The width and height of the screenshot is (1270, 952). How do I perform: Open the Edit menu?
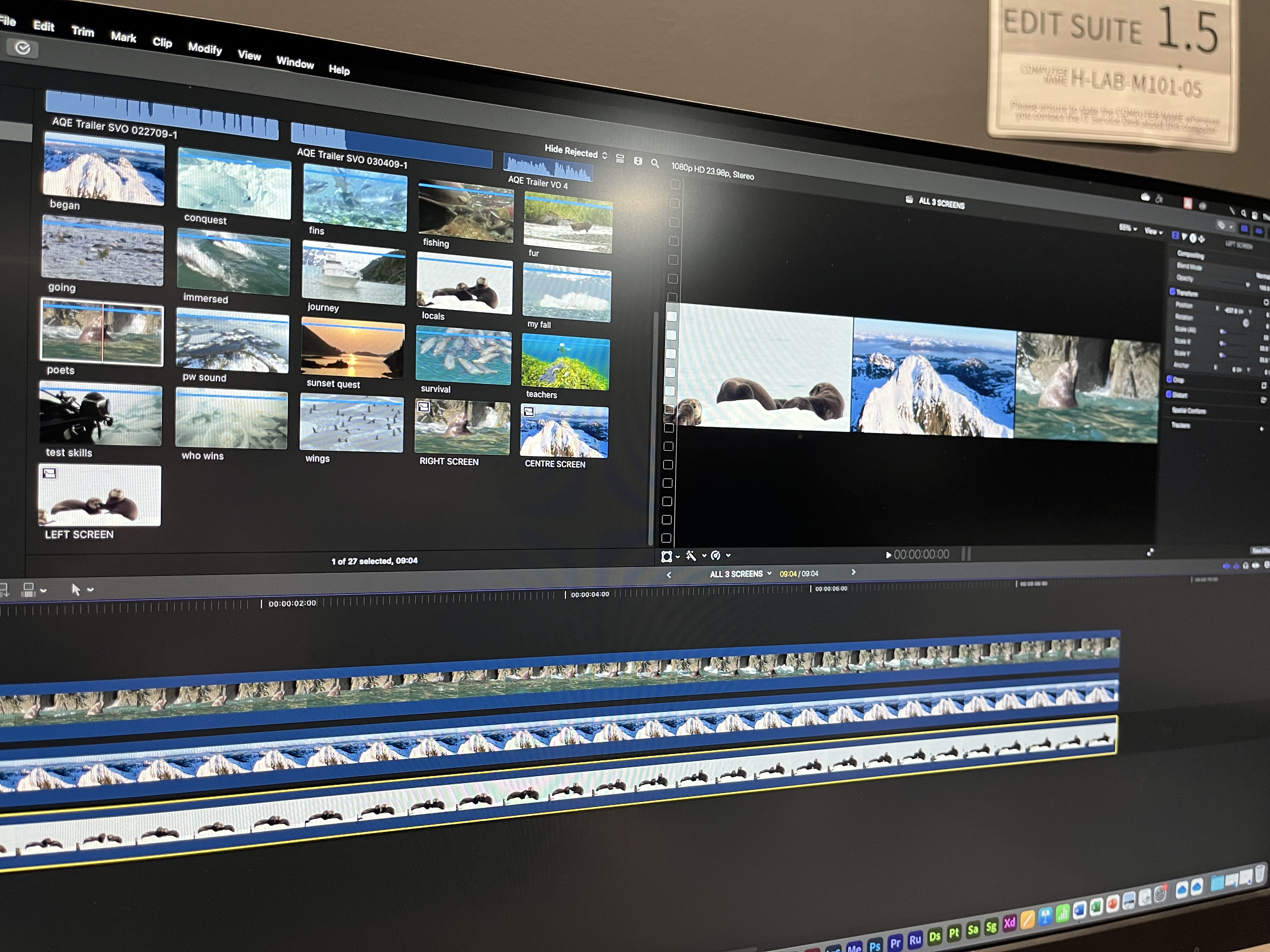[44, 26]
